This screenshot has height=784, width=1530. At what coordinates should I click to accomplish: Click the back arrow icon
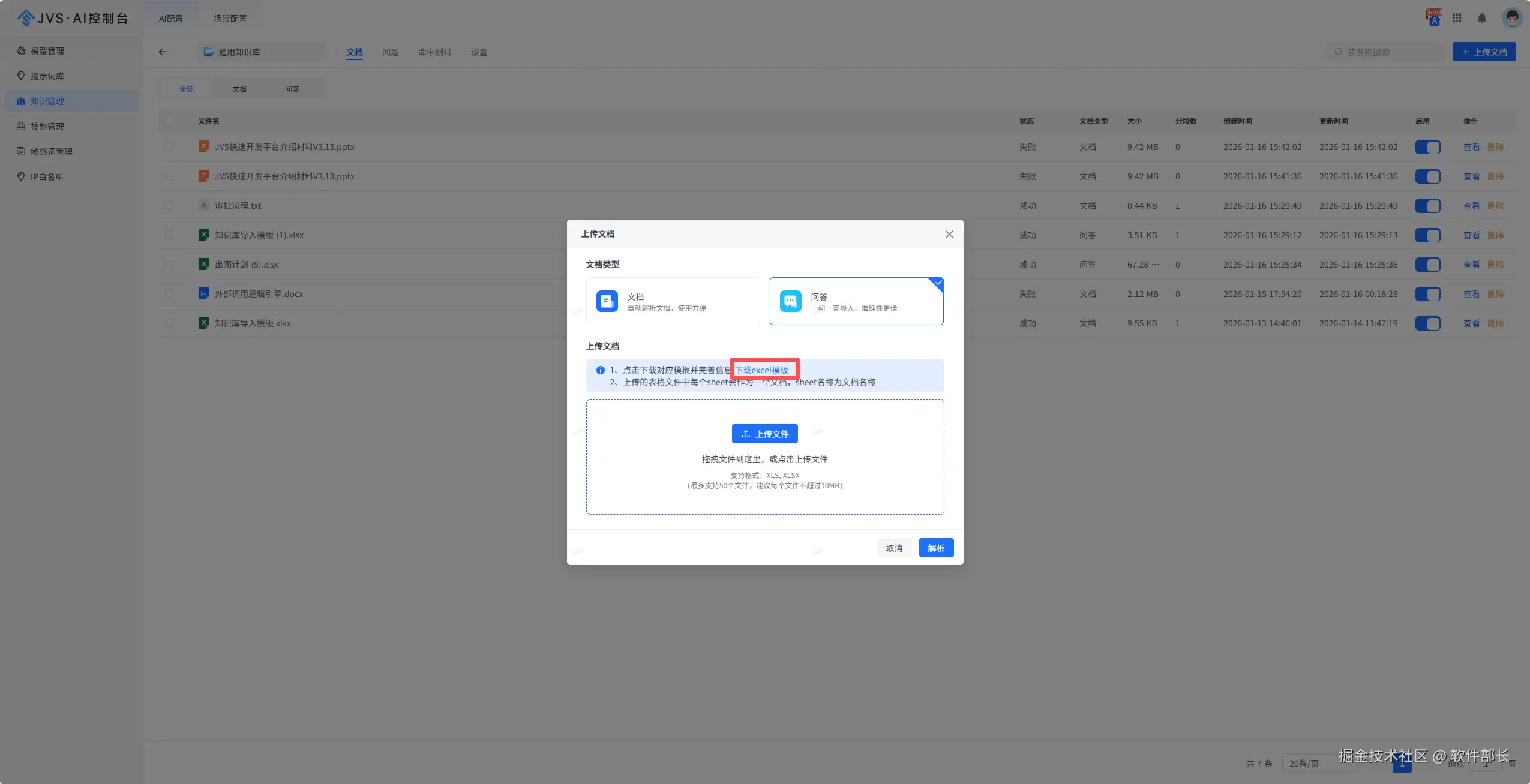(163, 52)
